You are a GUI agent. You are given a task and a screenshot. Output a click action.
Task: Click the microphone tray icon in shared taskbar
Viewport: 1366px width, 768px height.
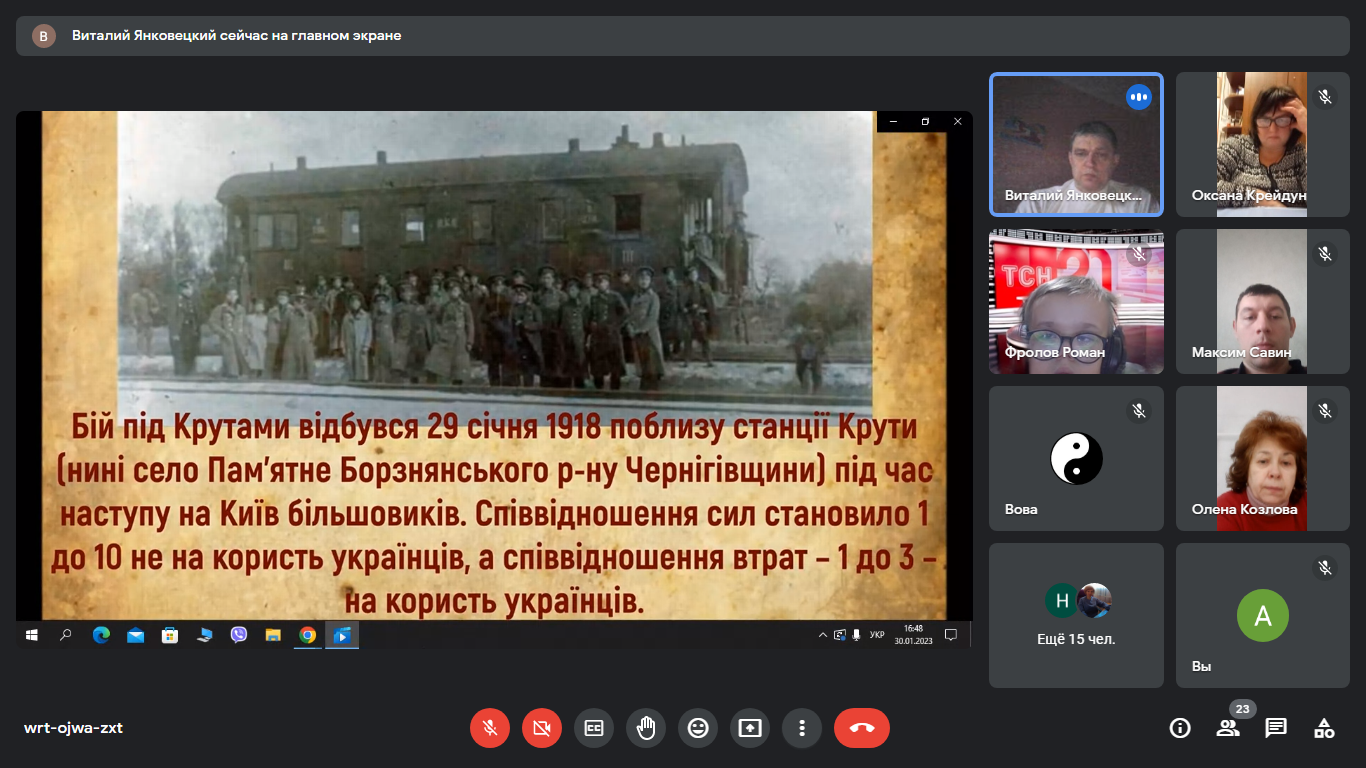(x=856, y=634)
